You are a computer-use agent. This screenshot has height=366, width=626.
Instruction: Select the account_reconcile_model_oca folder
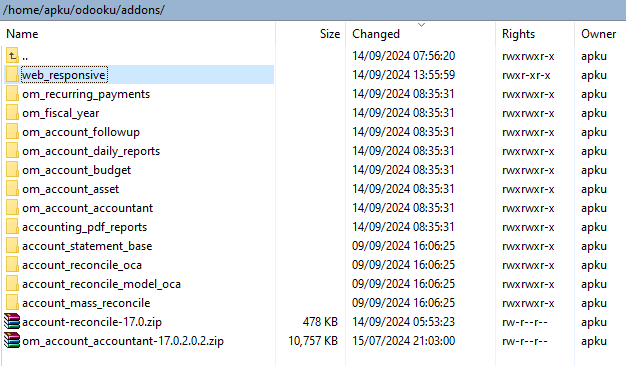(101, 284)
